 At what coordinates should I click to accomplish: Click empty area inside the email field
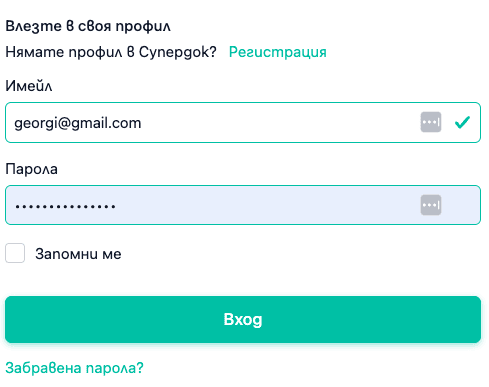click(280, 122)
